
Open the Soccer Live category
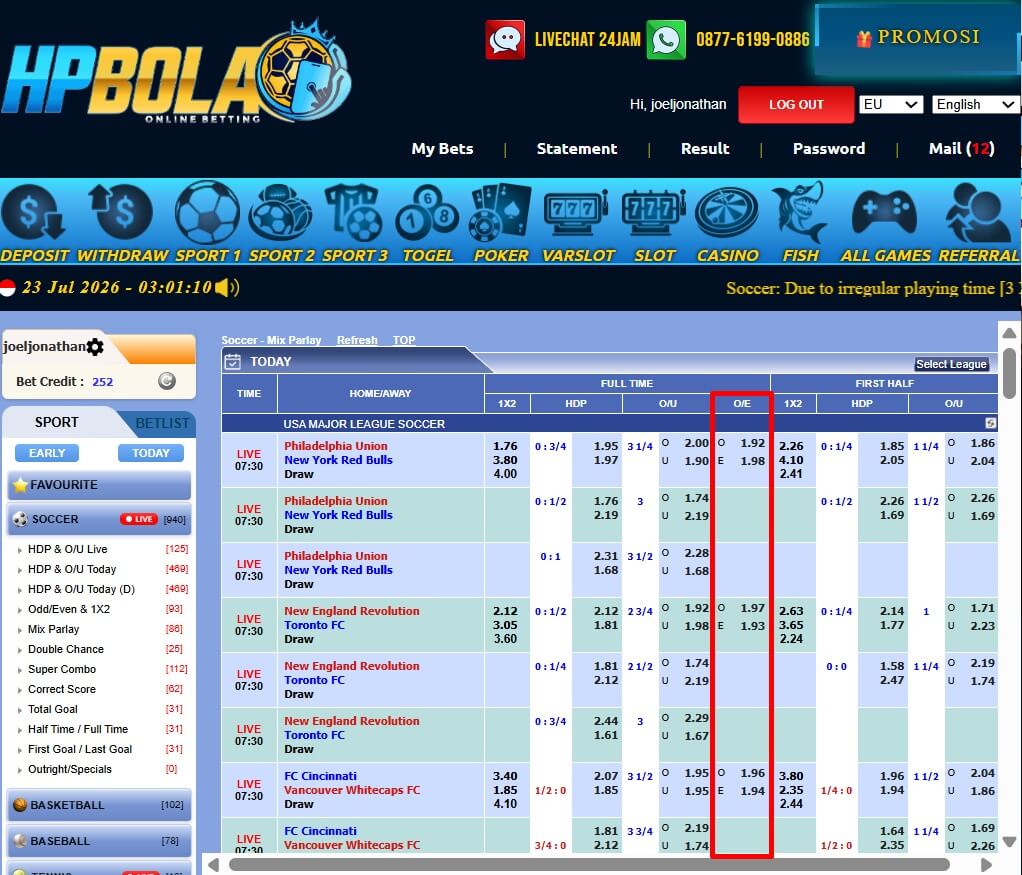99,519
